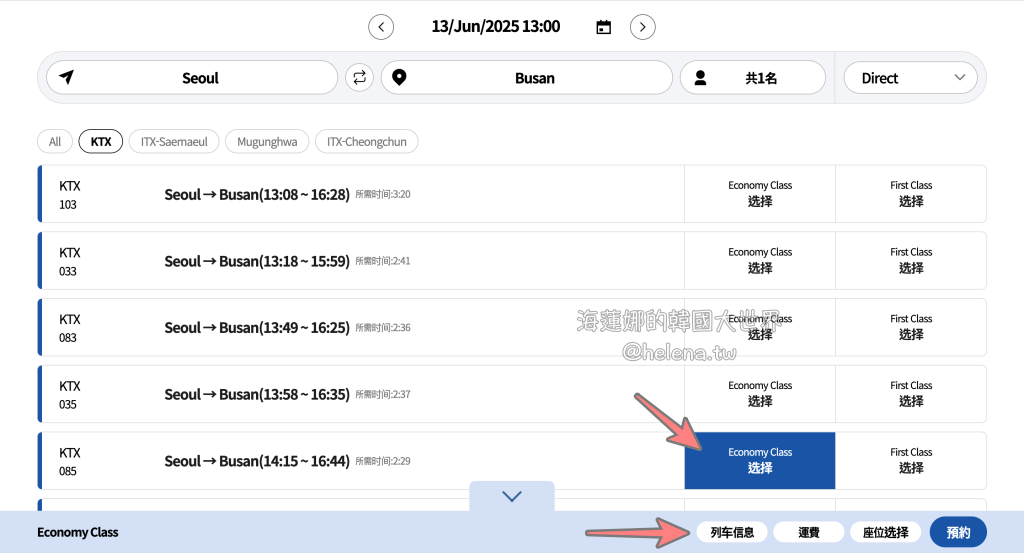1024x553 pixels.
Task: Choose First Class for KTX 085
Action: tap(911, 460)
